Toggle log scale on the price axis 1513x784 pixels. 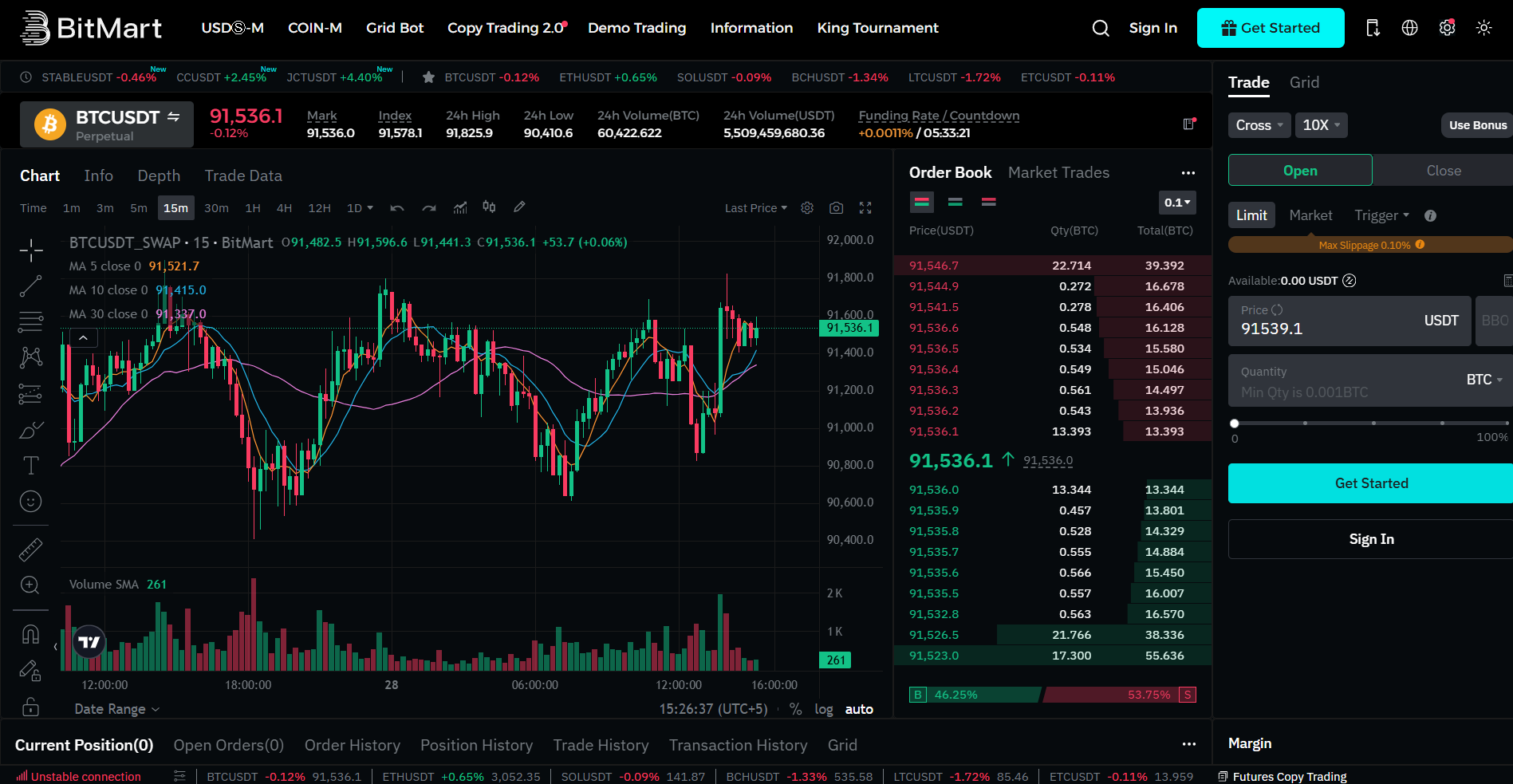point(823,709)
